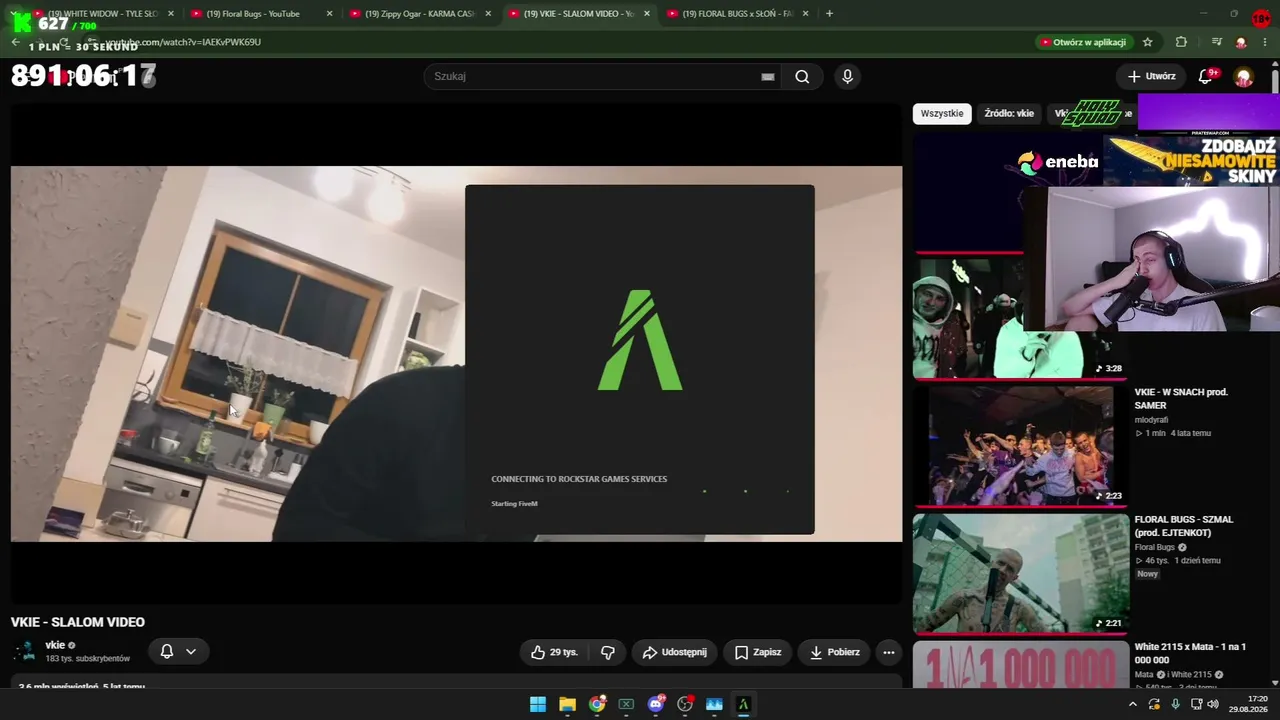Open Google Chrome from the taskbar
Viewport: 1280px width, 720px height.
pyautogui.click(x=597, y=704)
